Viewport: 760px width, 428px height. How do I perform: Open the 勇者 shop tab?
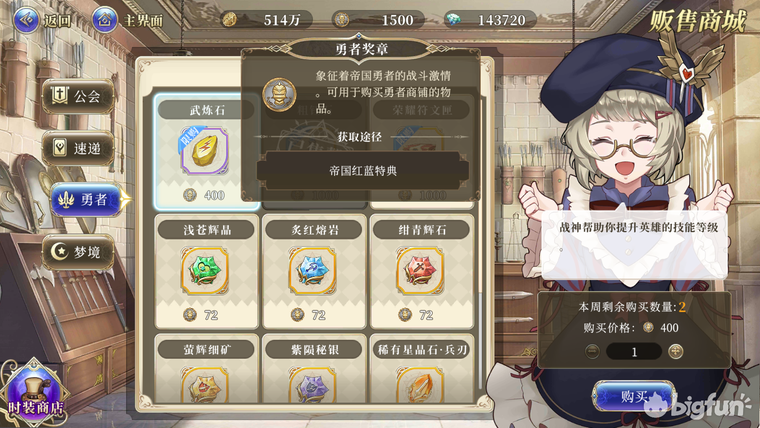(86, 200)
